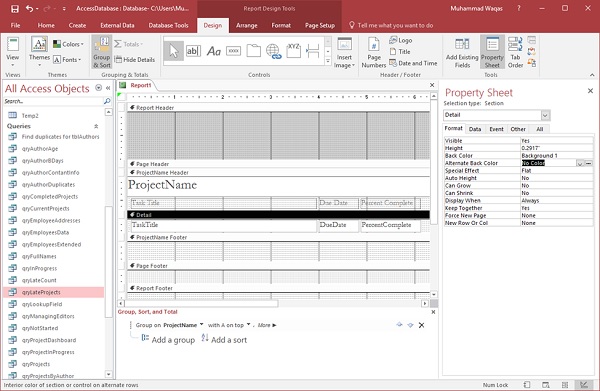Switch to the Create ribbon tab
The image size is (600, 391).
click(77, 25)
